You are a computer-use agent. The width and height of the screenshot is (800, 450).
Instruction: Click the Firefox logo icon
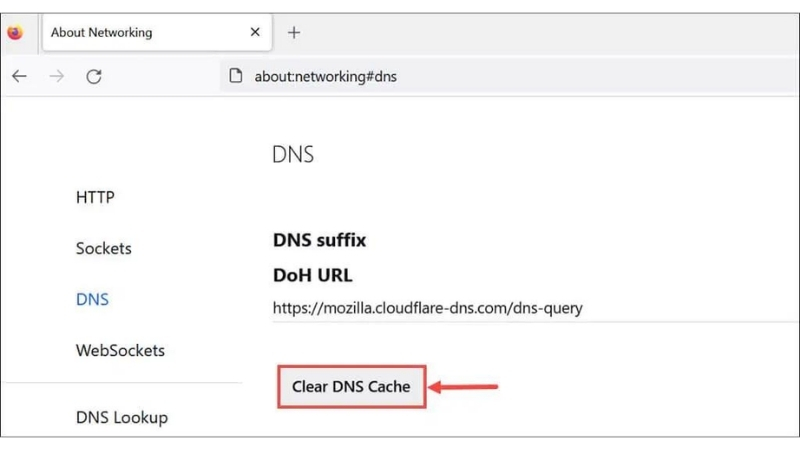[15, 33]
